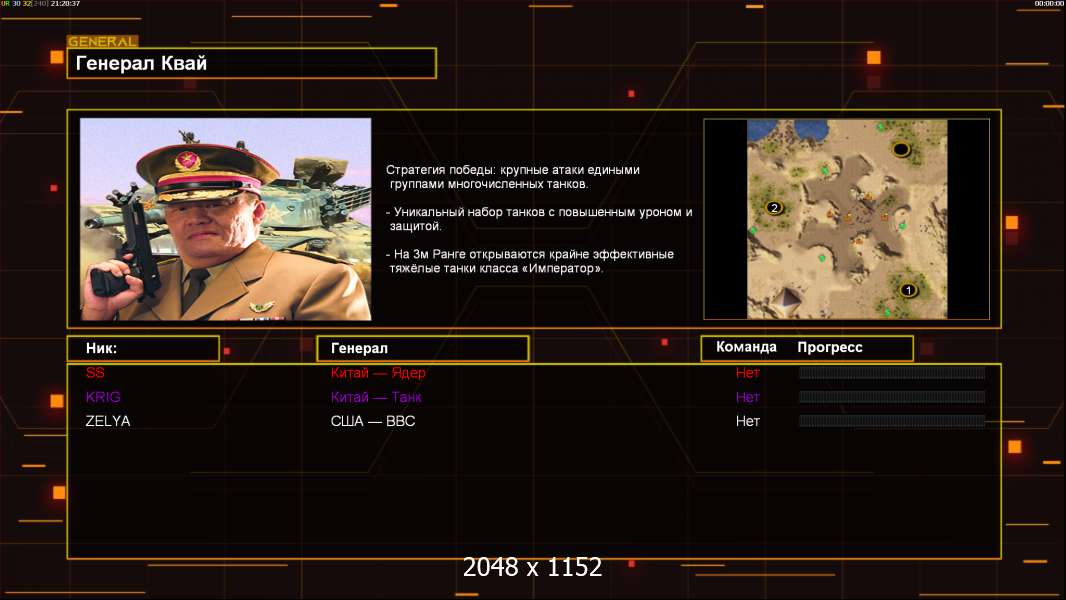Select the title 'Генерал Квай'
Screen dimensions: 1066x600
pyautogui.click(x=141, y=63)
